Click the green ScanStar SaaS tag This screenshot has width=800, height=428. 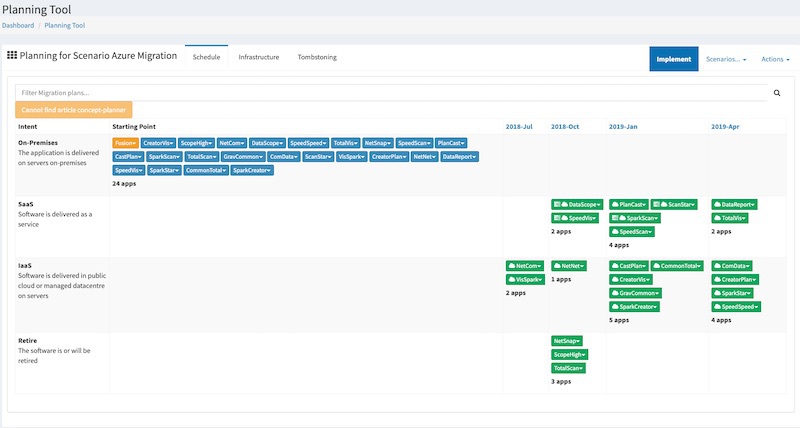[673, 205]
